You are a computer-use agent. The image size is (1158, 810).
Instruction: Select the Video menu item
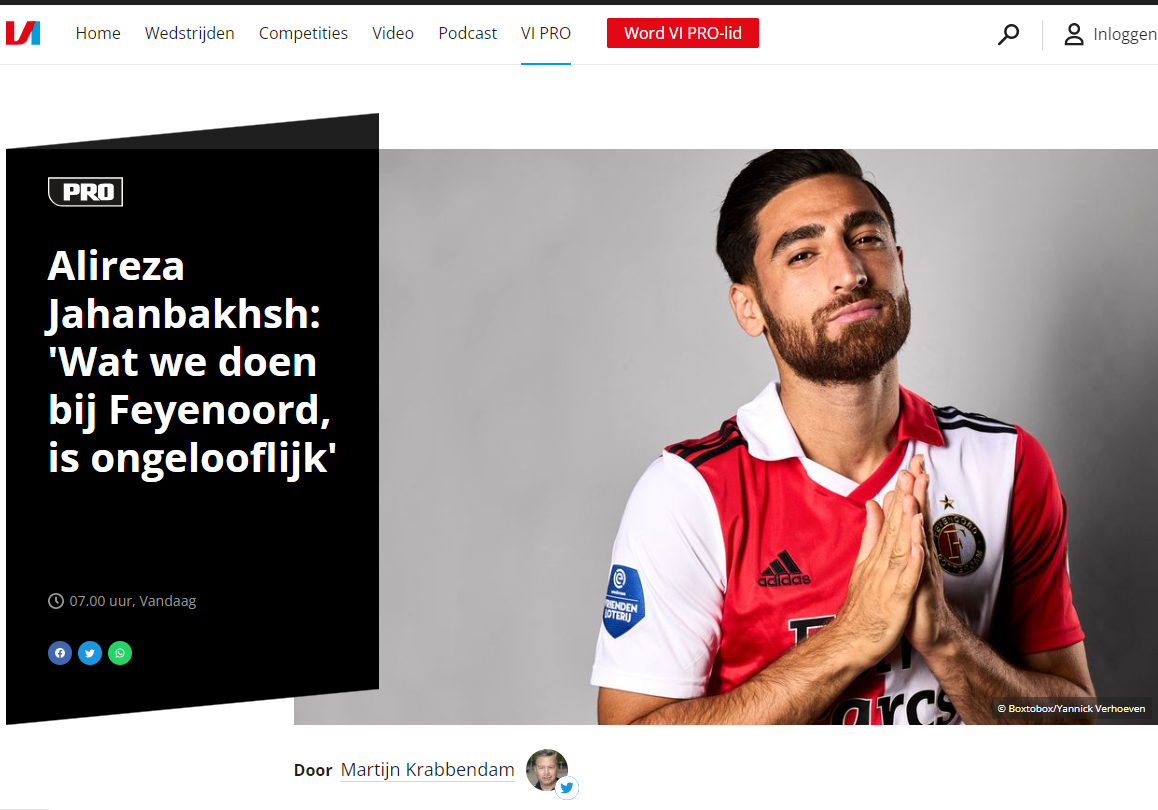pos(393,33)
